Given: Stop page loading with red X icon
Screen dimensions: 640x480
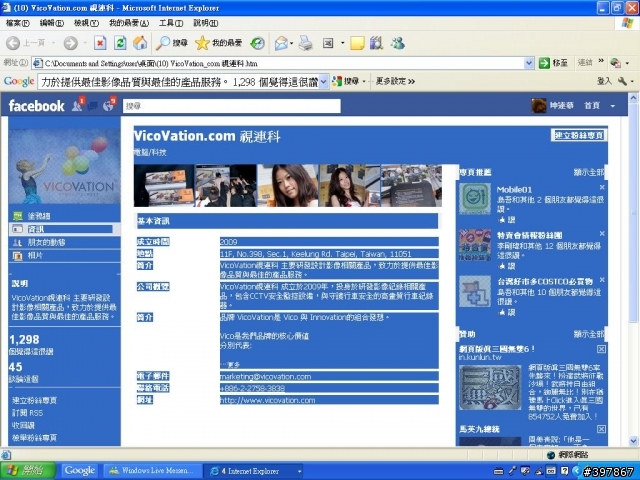Looking at the screenshot, I should coord(100,43).
